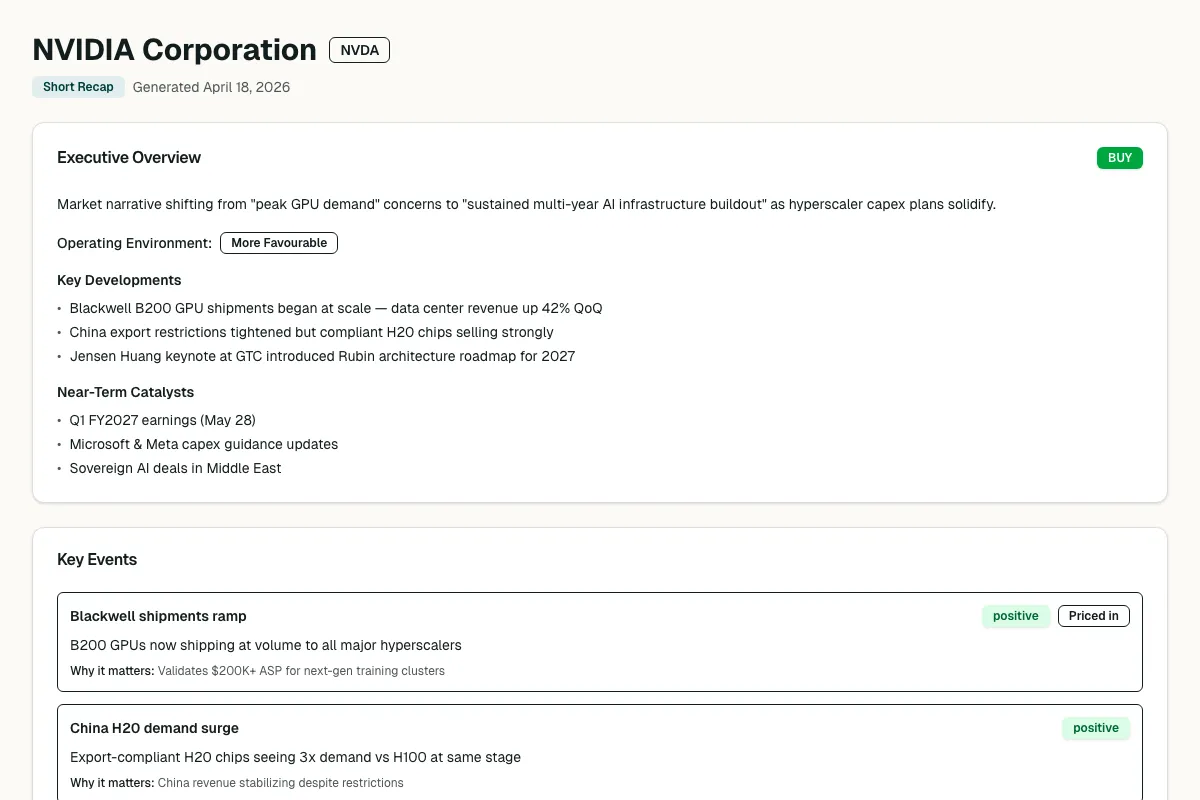Click the Key Developments subheading
The width and height of the screenshot is (1200, 800).
point(119,280)
